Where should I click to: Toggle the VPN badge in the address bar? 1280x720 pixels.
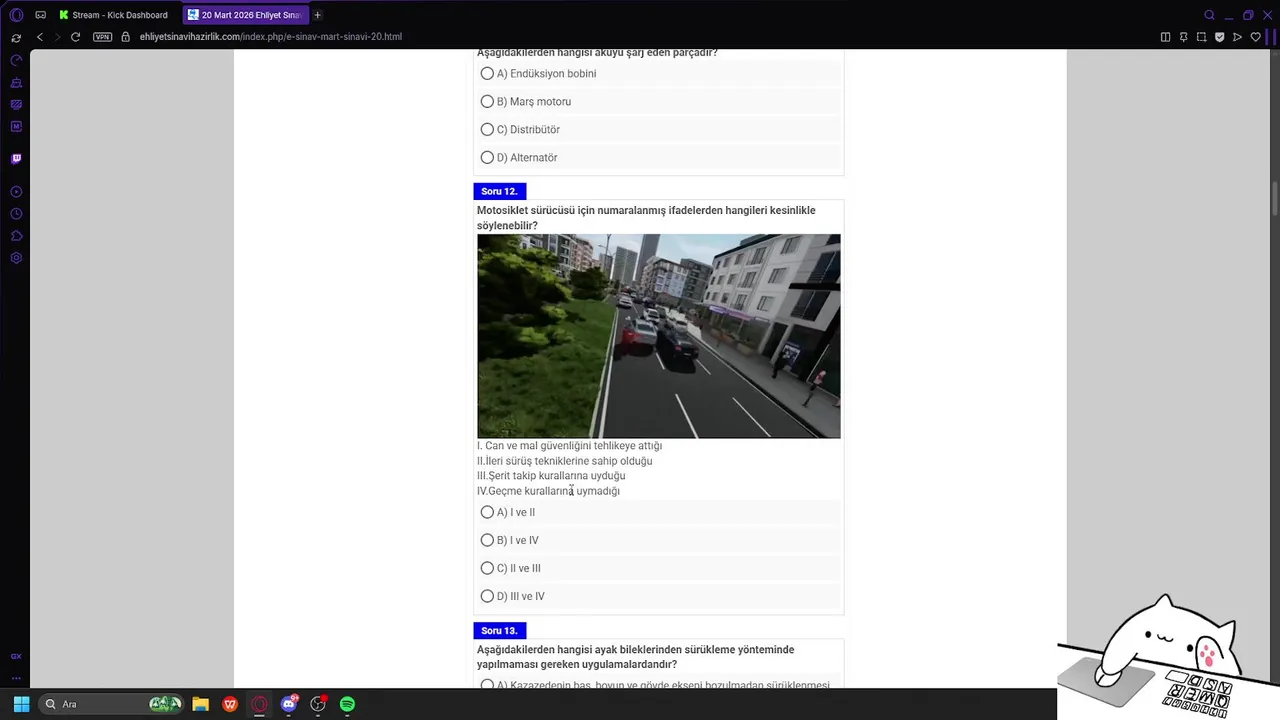[103, 37]
